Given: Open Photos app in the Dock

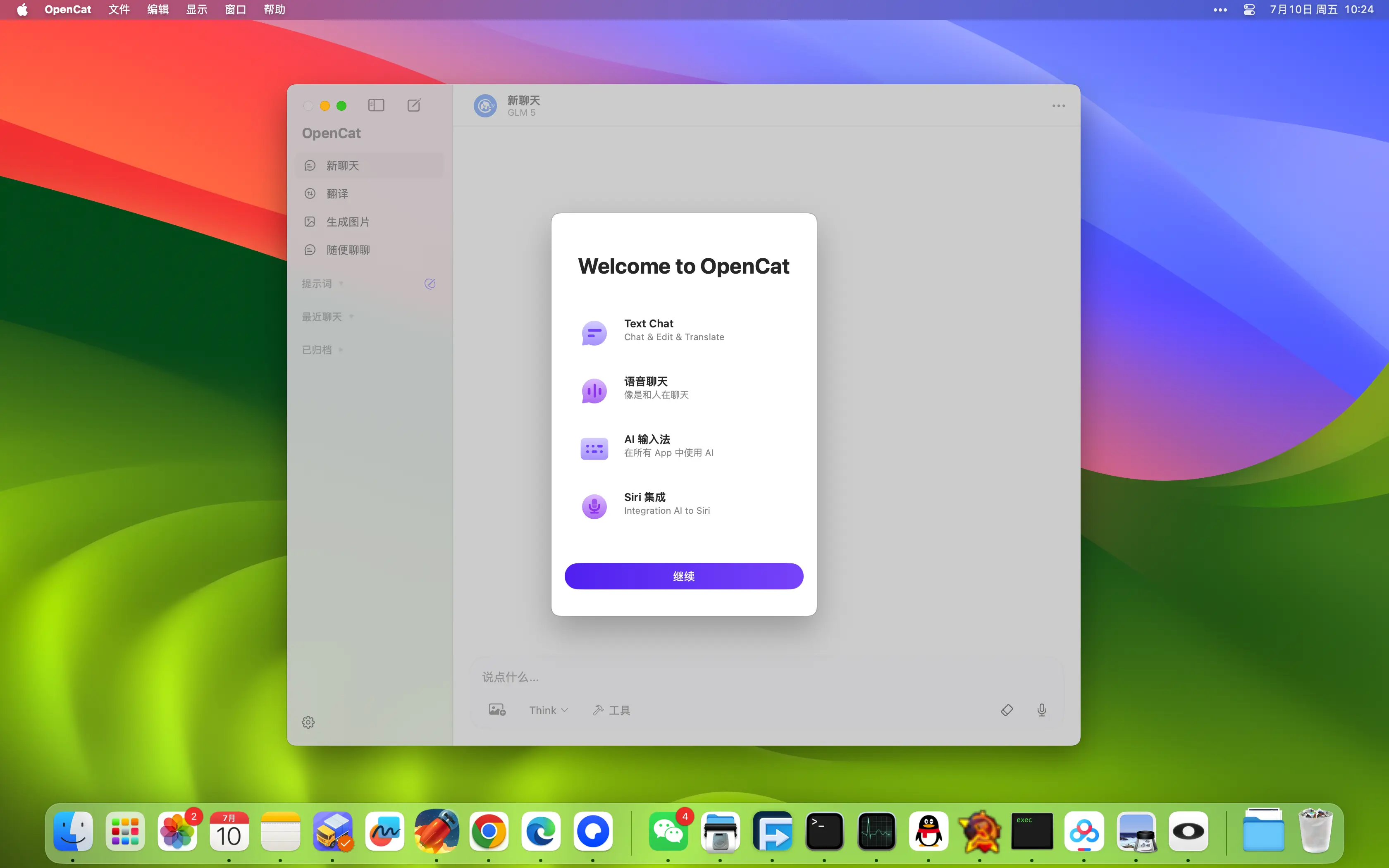Looking at the screenshot, I should [177, 831].
